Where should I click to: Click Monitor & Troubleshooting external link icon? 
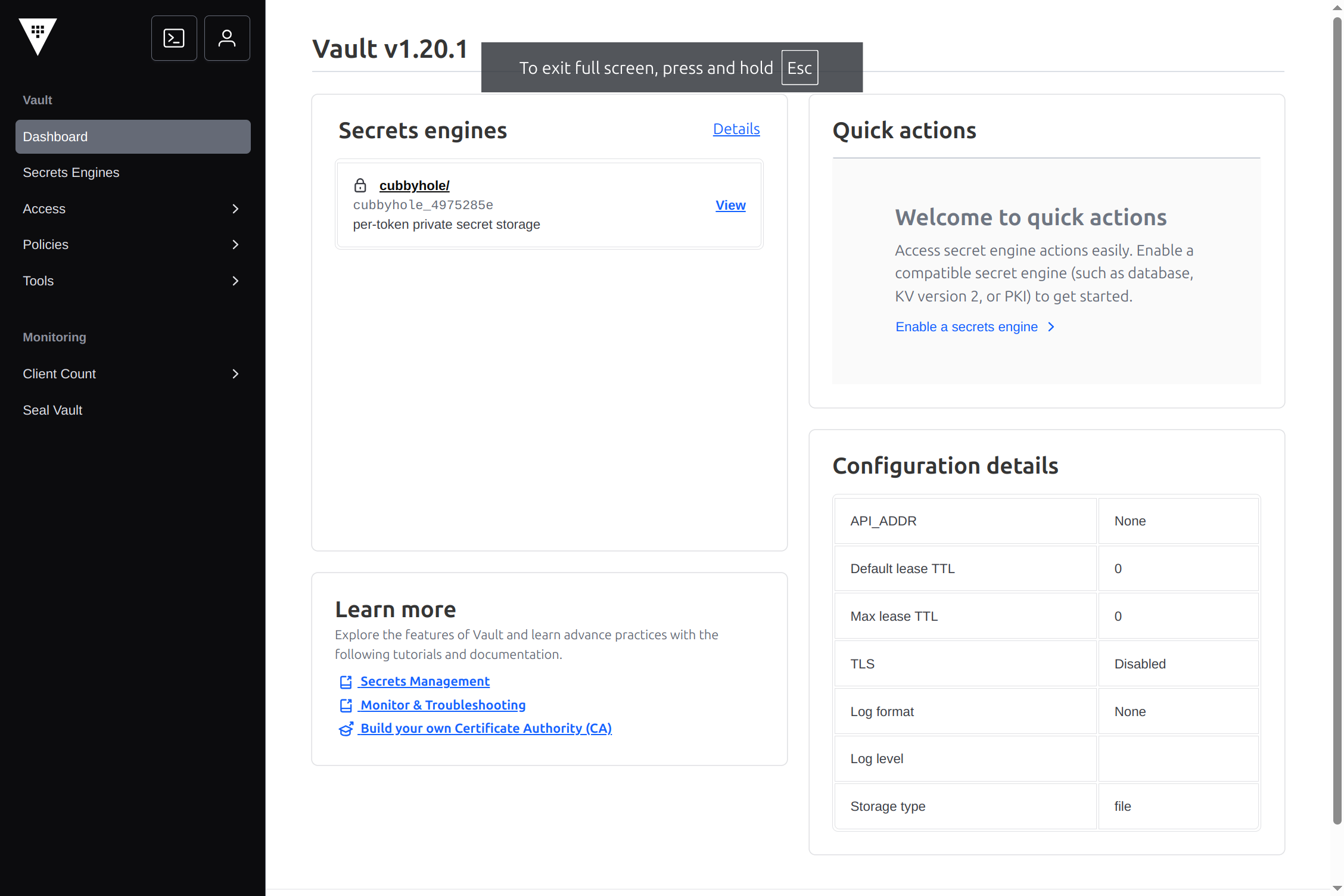click(x=346, y=705)
